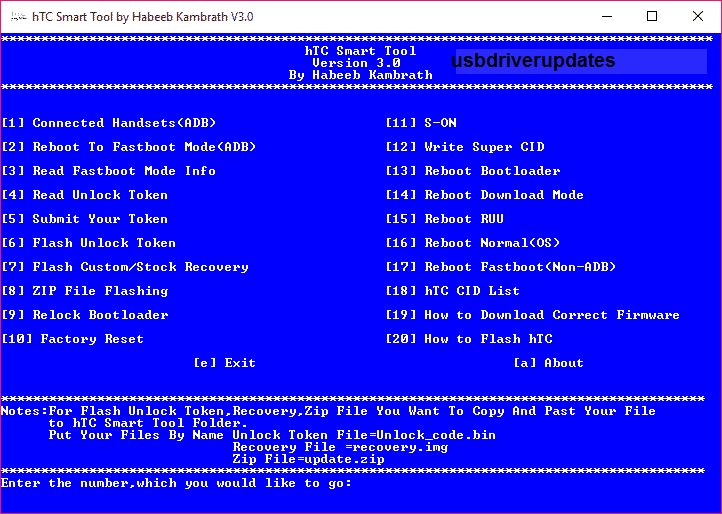Select option [1] Connected Handsets(ADB)
722x514 pixels.
pos(109,123)
